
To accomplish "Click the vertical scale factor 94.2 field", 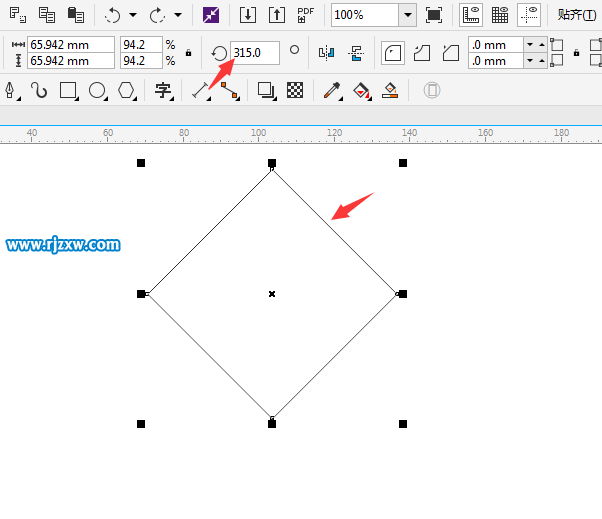I will (141, 61).
